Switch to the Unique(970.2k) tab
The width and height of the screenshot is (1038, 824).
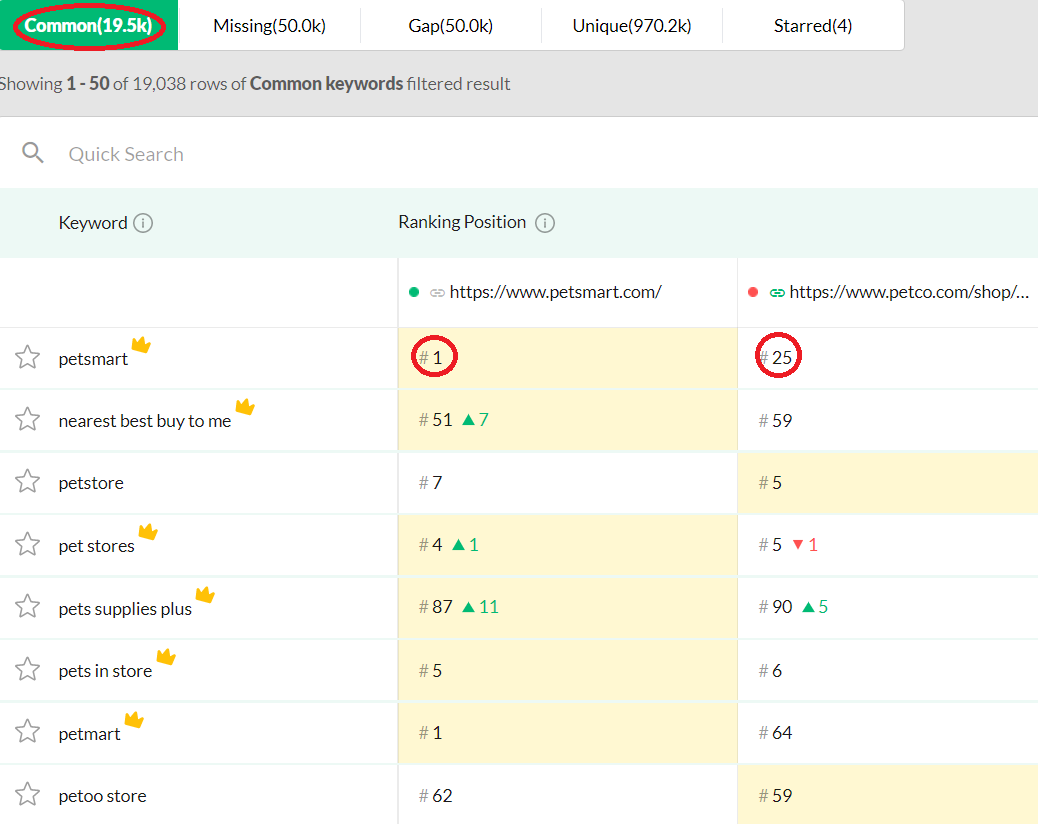[x=632, y=26]
